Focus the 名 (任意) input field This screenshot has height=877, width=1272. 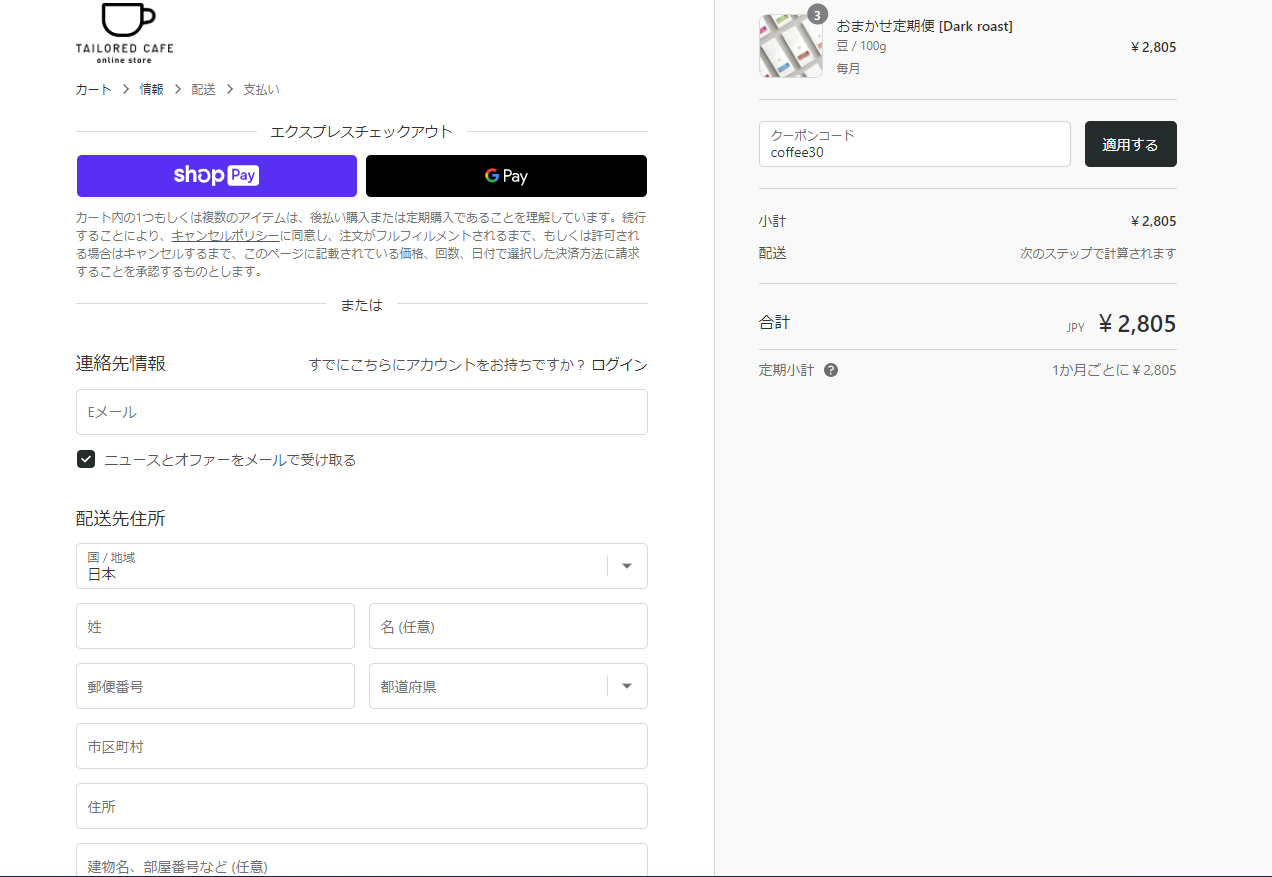point(508,626)
